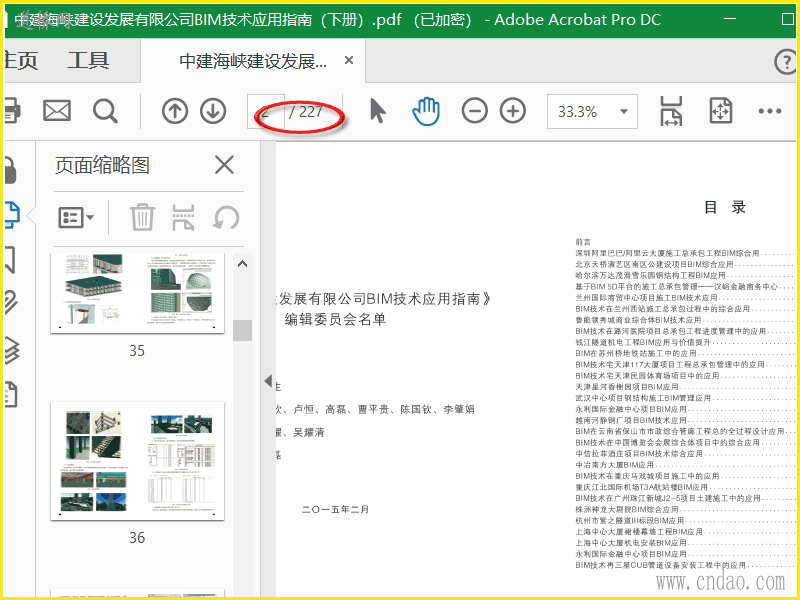This screenshot has height=600, width=800.
Task: Open the search magnifier tool
Action: 105,111
